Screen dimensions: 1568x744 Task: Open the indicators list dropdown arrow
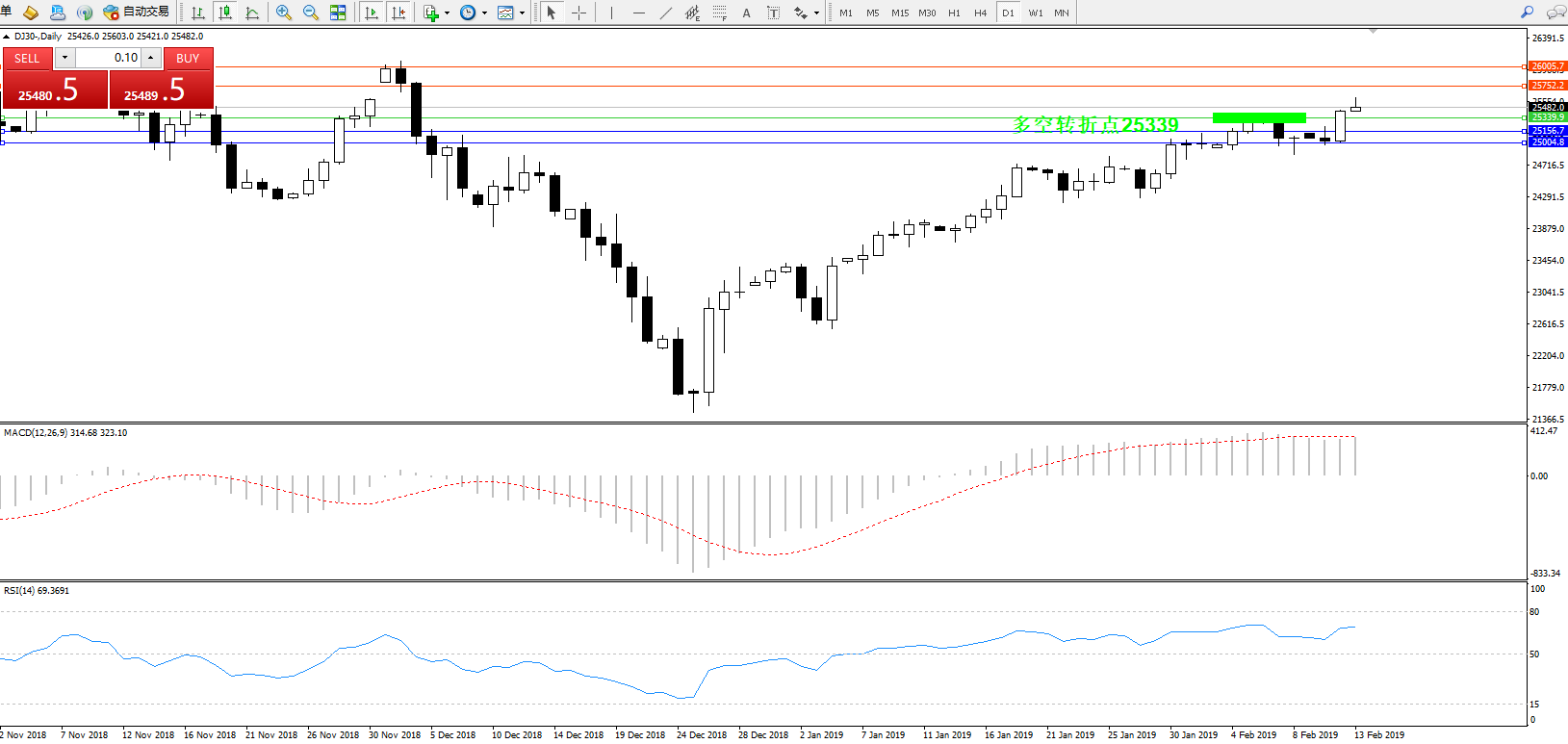click(447, 13)
